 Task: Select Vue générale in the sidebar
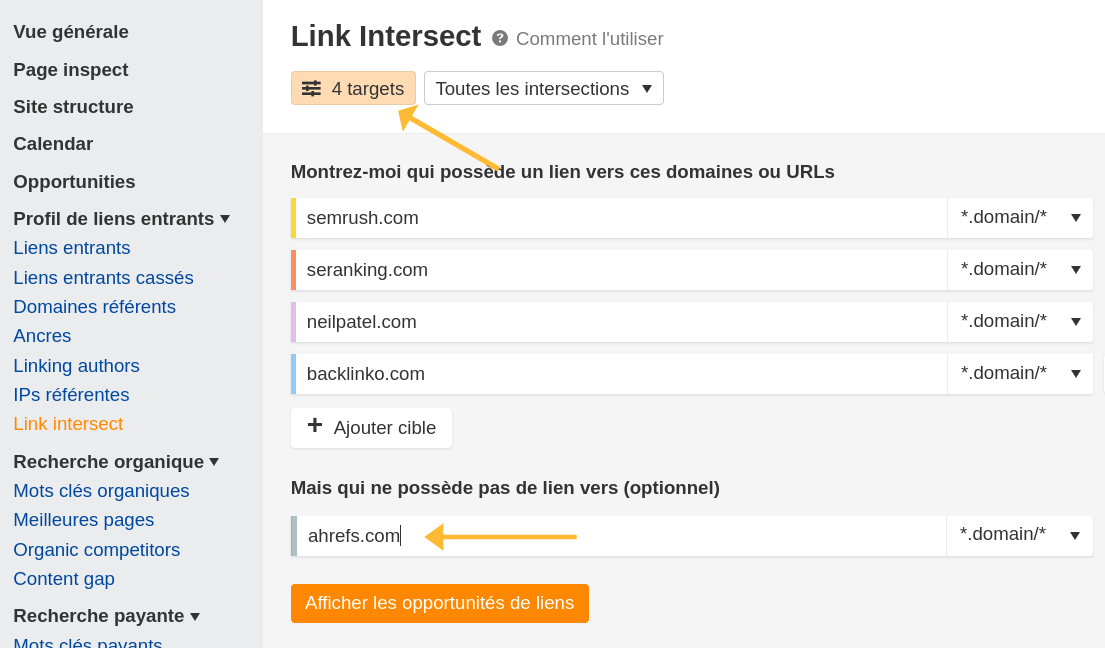pyautogui.click(x=70, y=31)
